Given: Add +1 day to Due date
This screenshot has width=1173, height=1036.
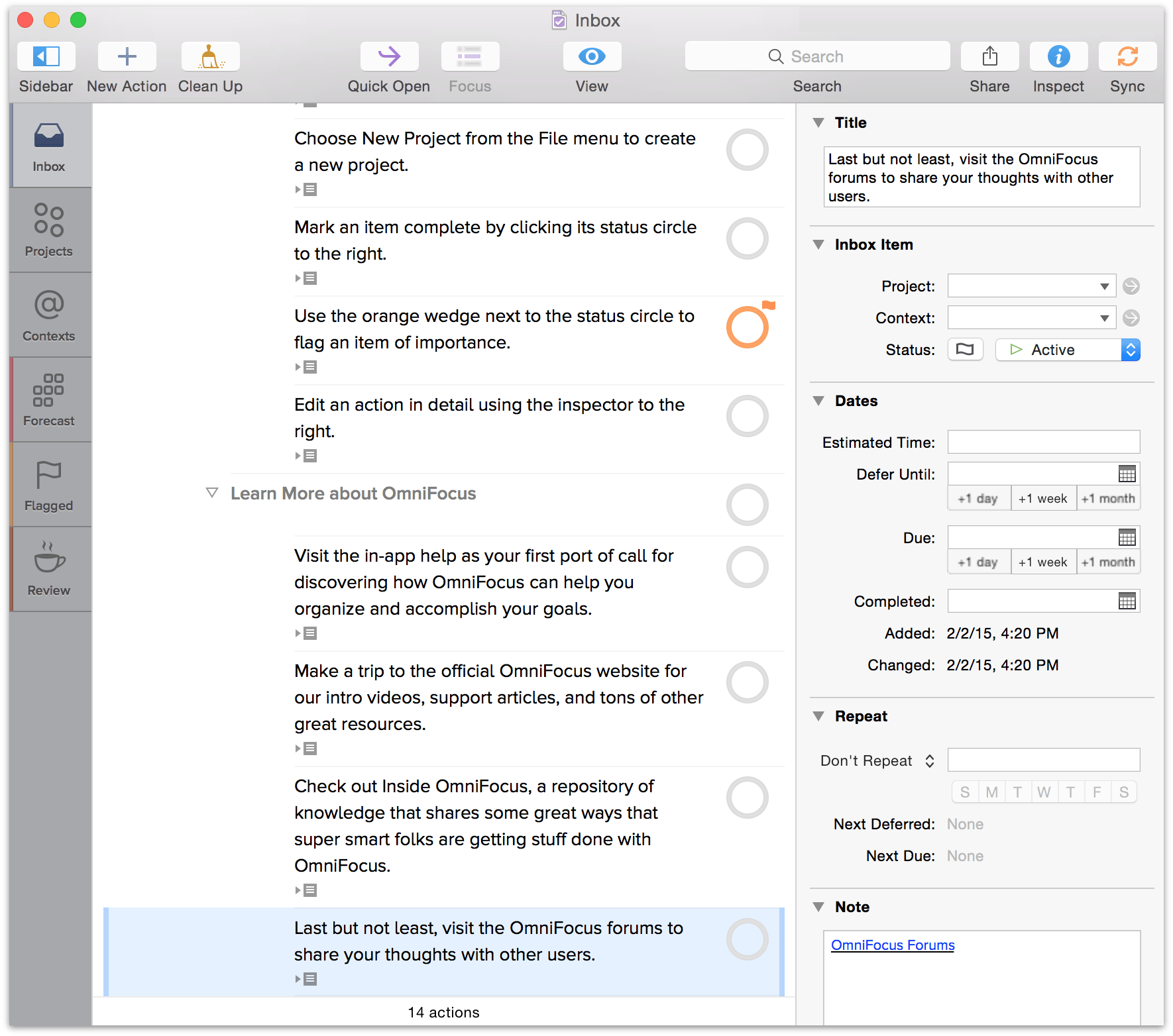Looking at the screenshot, I should pos(979,562).
